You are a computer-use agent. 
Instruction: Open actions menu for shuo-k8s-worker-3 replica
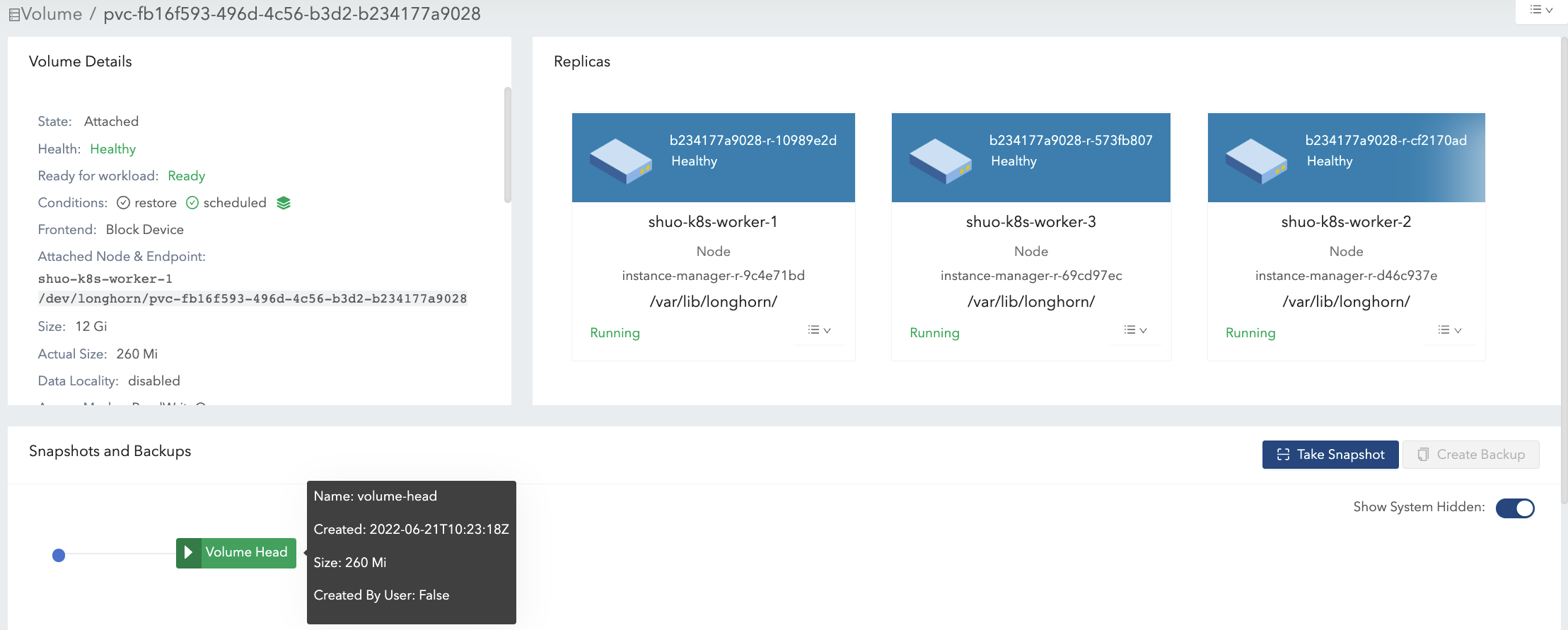[1135, 330]
